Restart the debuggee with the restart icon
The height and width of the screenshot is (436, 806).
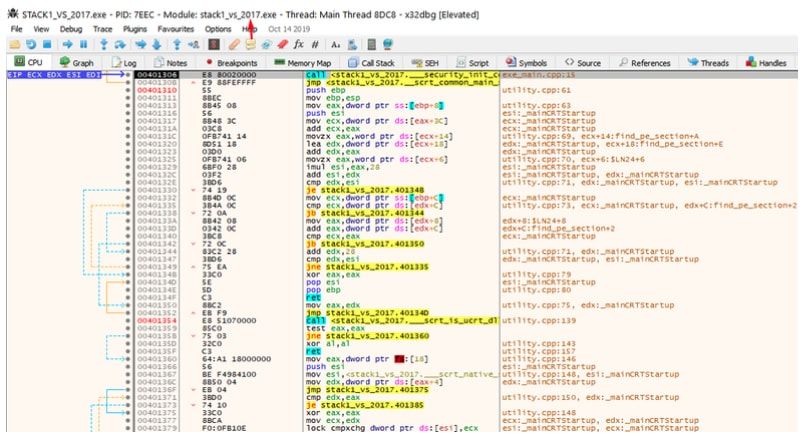(31, 45)
